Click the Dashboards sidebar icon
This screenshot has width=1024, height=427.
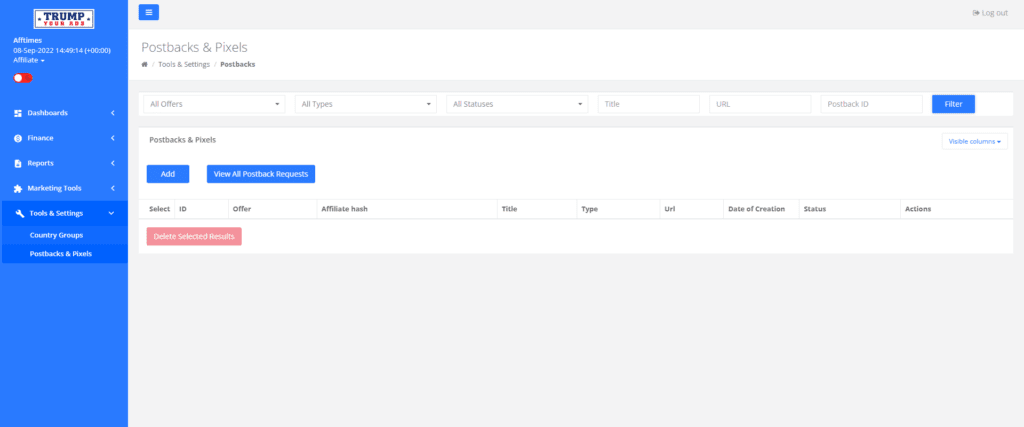pos(18,113)
